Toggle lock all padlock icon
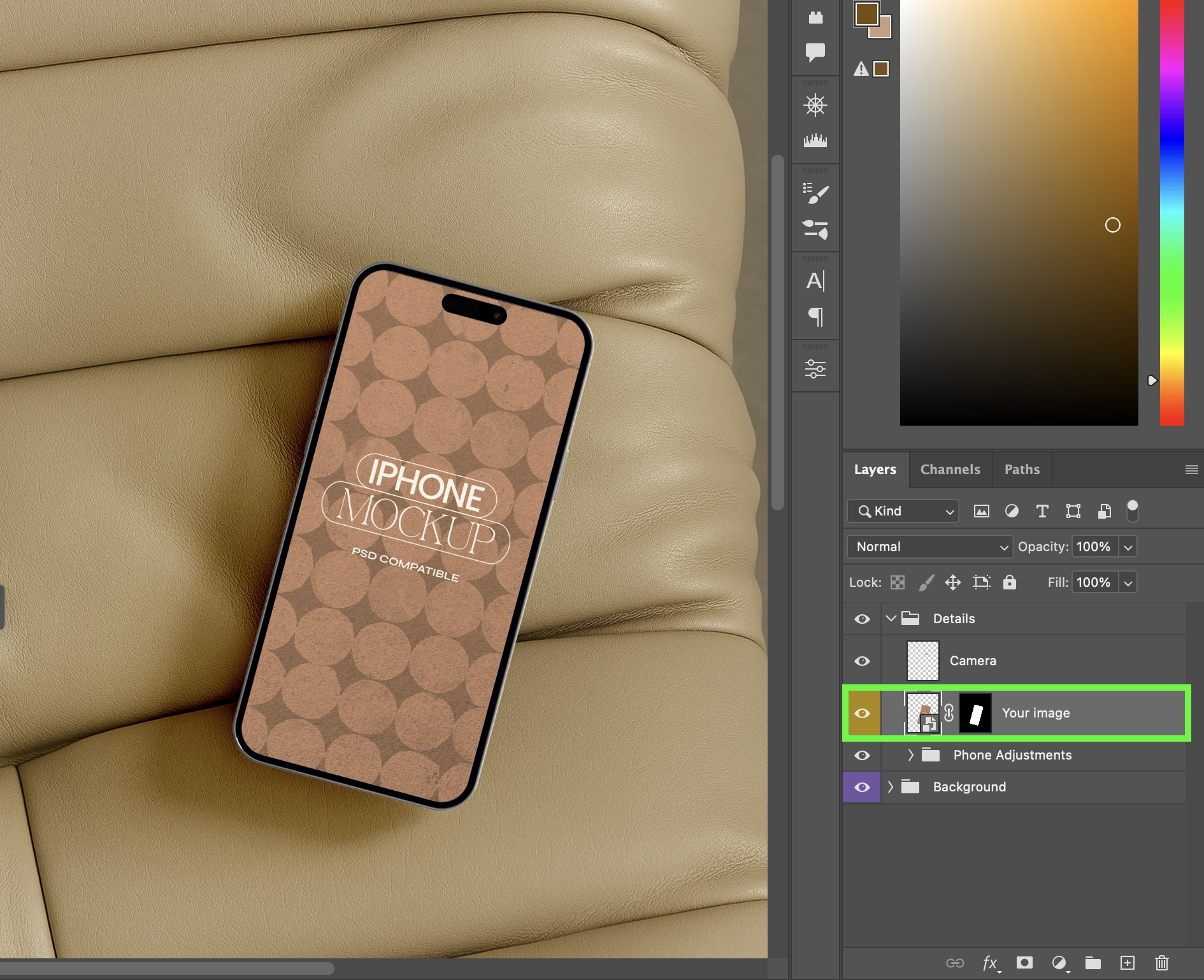 (x=1010, y=582)
